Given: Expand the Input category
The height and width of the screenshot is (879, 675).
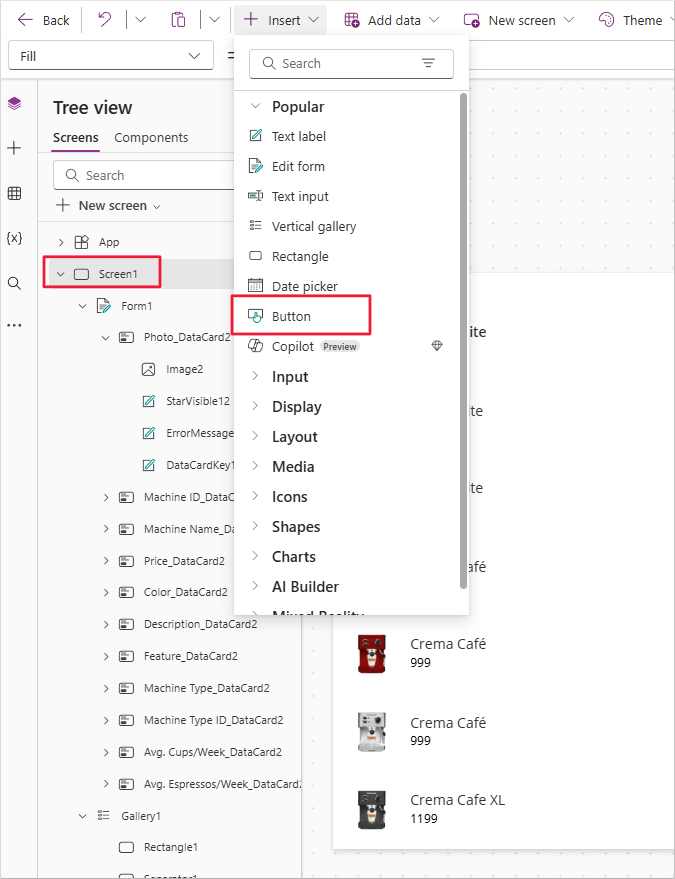Looking at the screenshot, I should tap(255, 377).
